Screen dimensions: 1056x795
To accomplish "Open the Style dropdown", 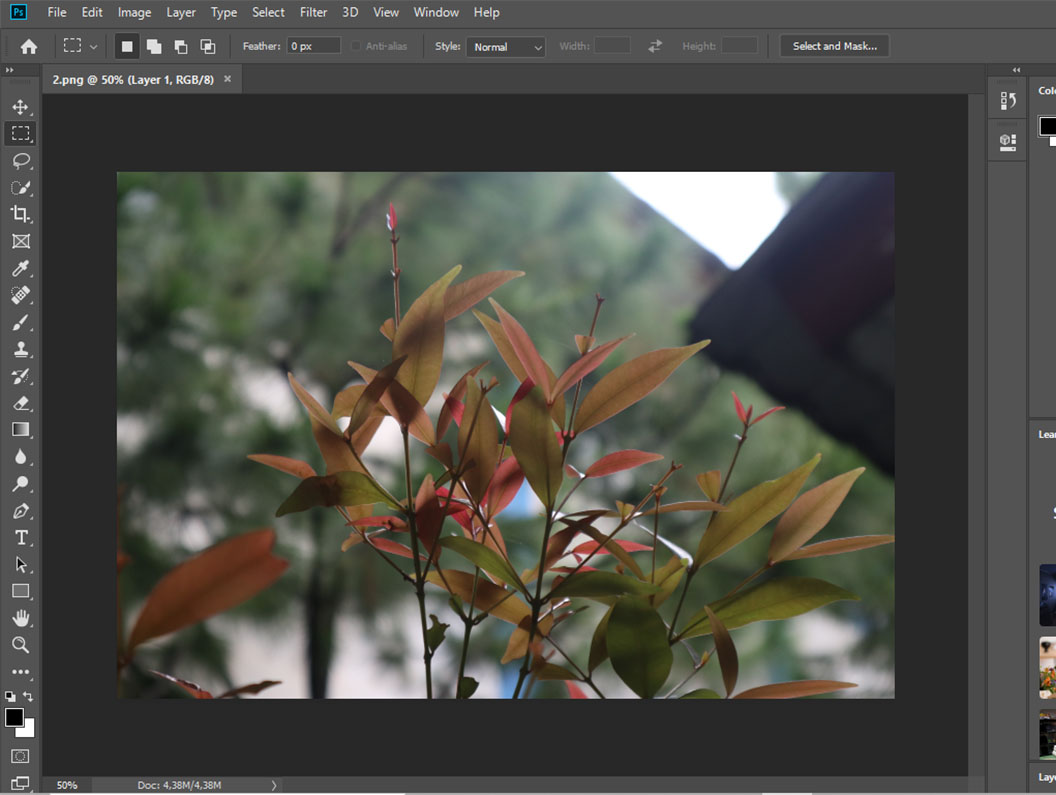I will point(505,47).
